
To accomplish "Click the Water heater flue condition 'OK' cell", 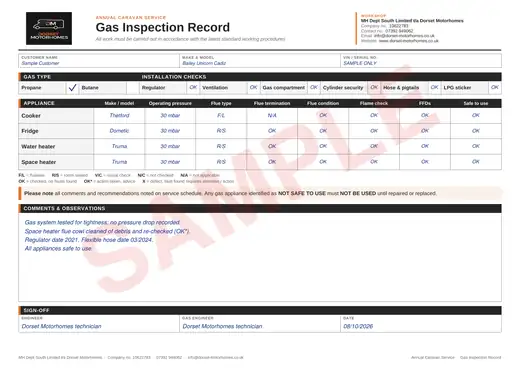I will click(x=323, y=146).
